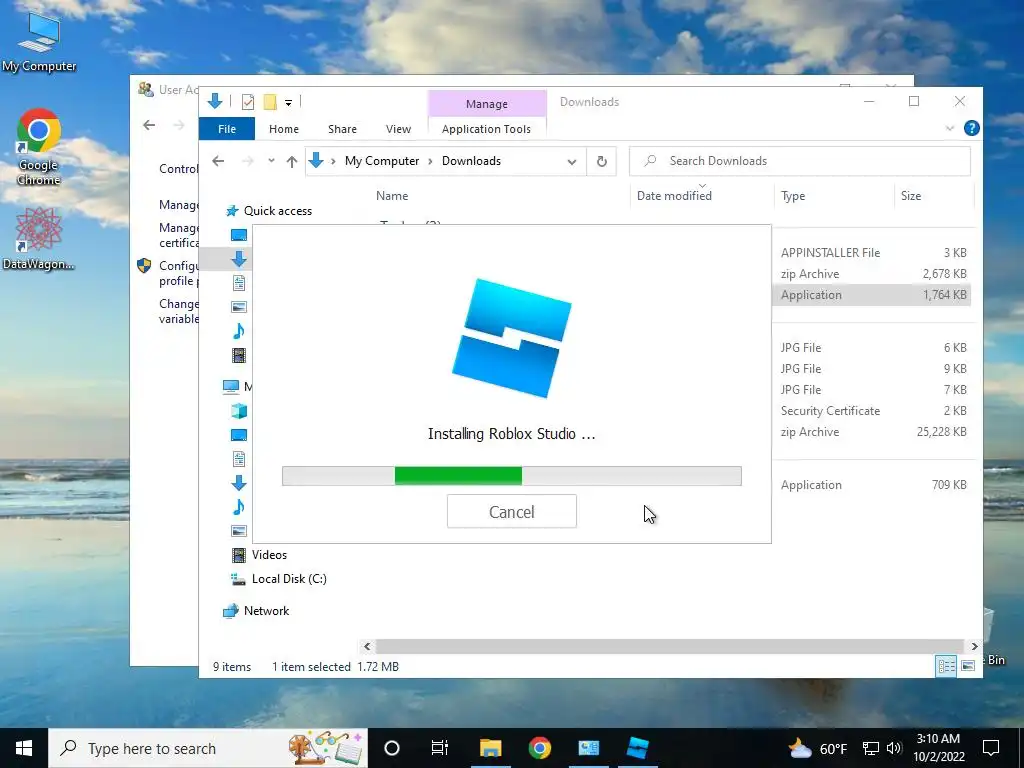Select the 709 KB Application row
Screen dimensions: 1024x768
pyautogui.click(x=873, y=485)
